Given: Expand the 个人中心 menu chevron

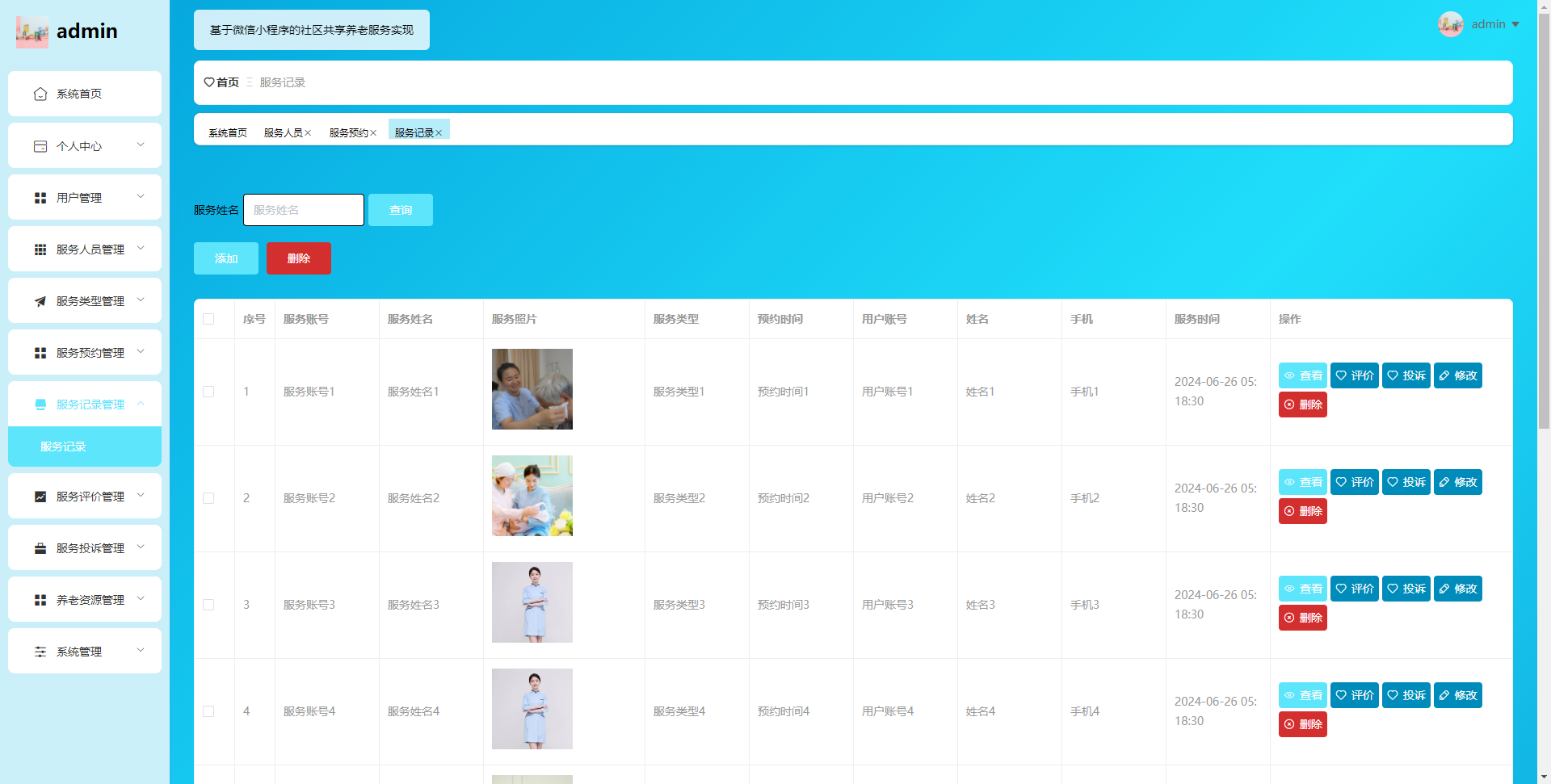Looking at the screenshot, I should coord(141,145).
